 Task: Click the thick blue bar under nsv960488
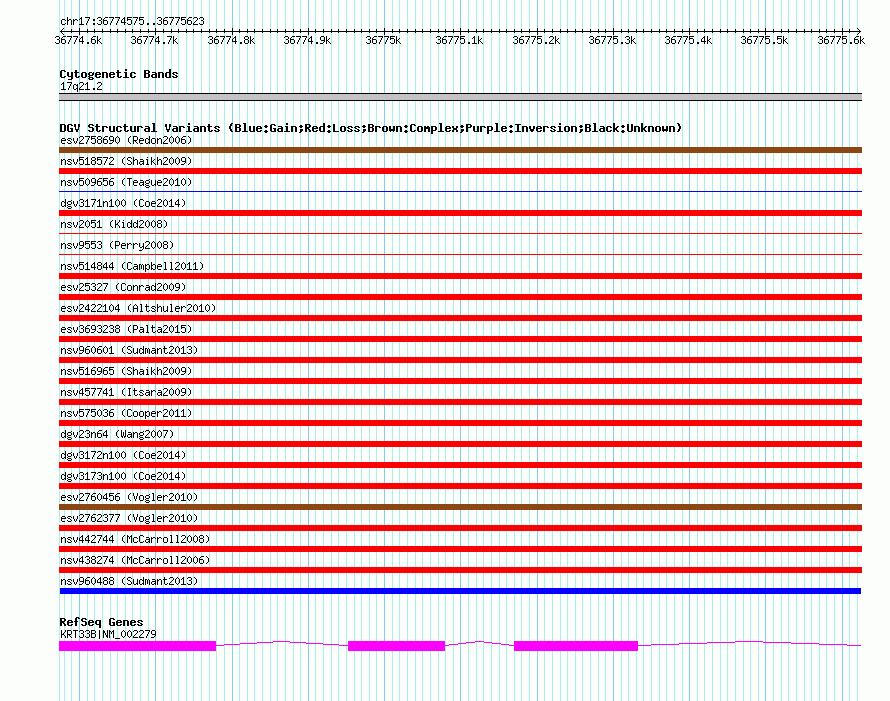click(x=460, y=591)
